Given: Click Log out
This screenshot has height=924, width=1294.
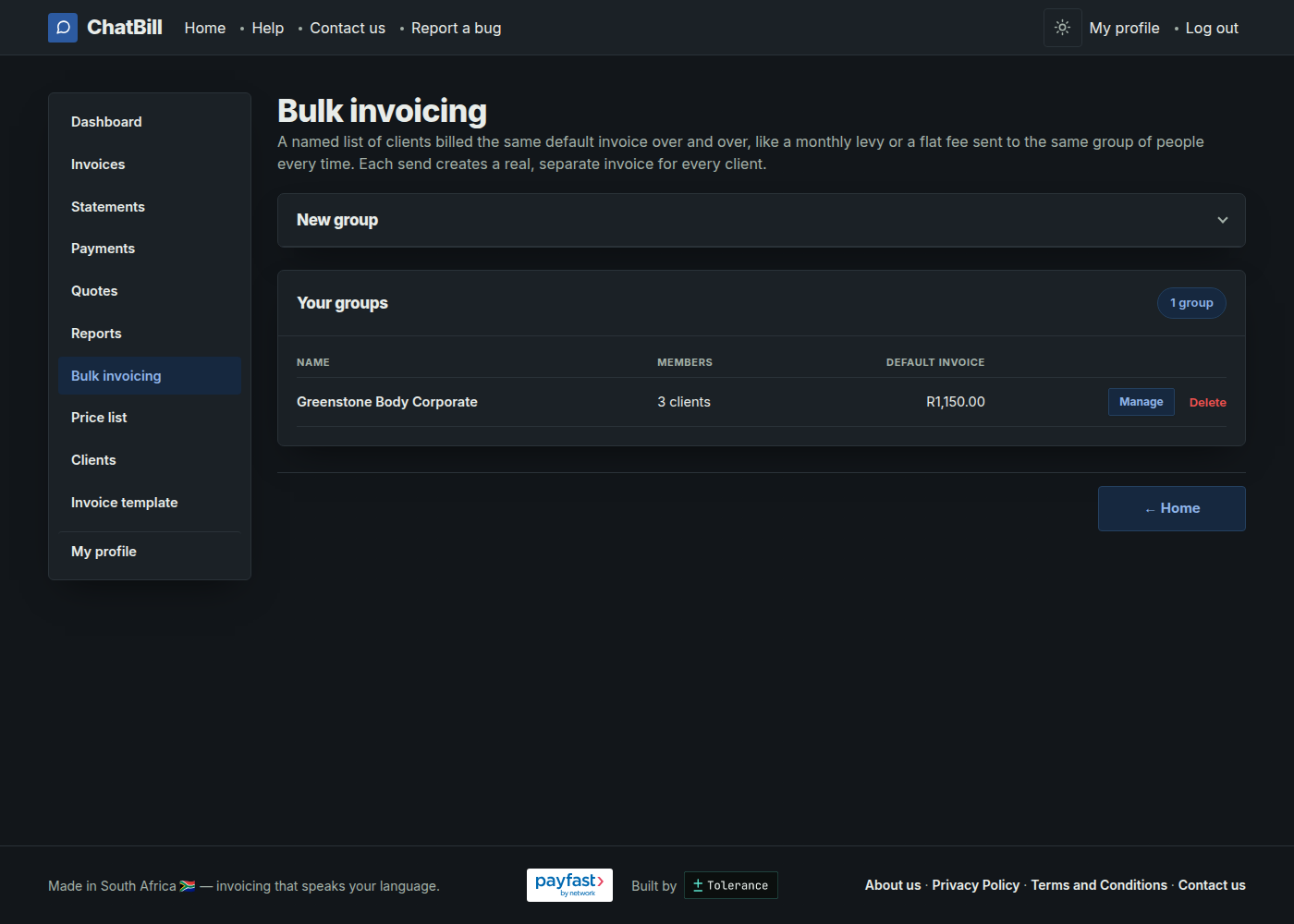Looking at the screenshot, I should click(x=1212, y=28).
